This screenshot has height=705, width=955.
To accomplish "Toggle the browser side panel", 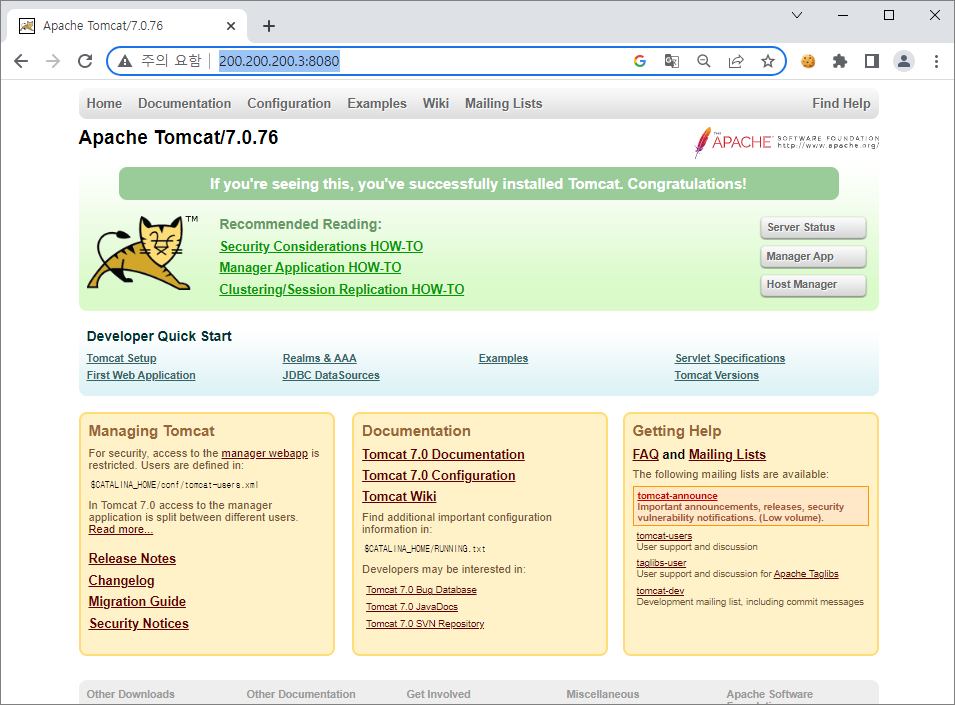I will tap(872, 61).
